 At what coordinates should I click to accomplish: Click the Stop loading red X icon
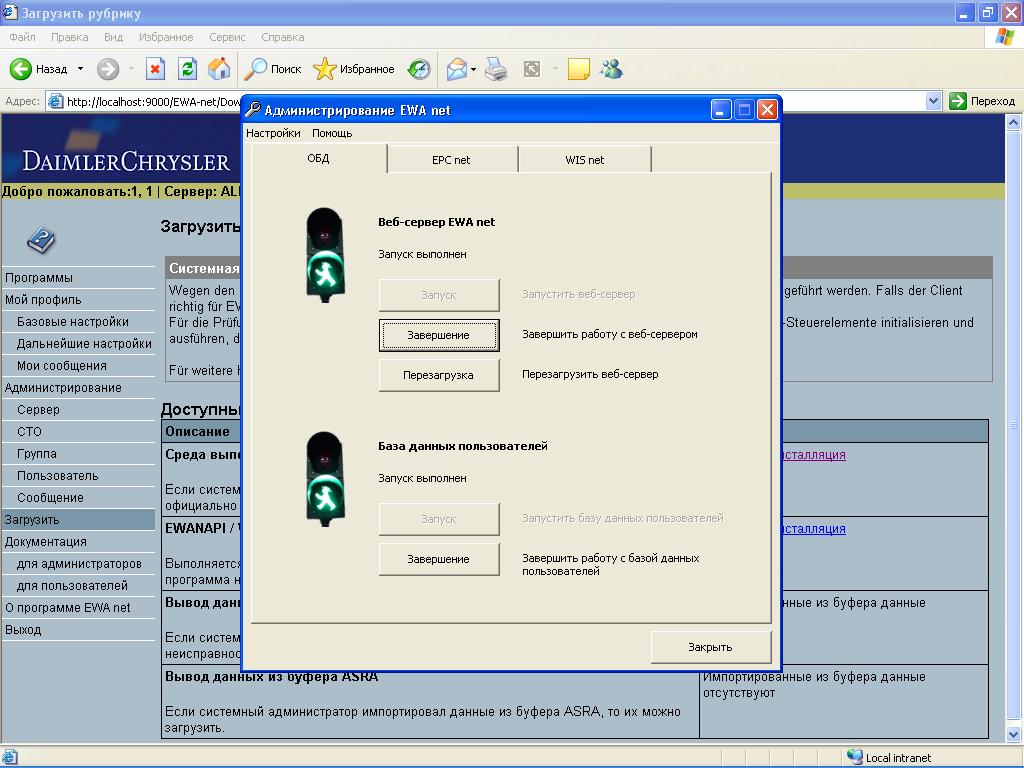coord(155,69)
